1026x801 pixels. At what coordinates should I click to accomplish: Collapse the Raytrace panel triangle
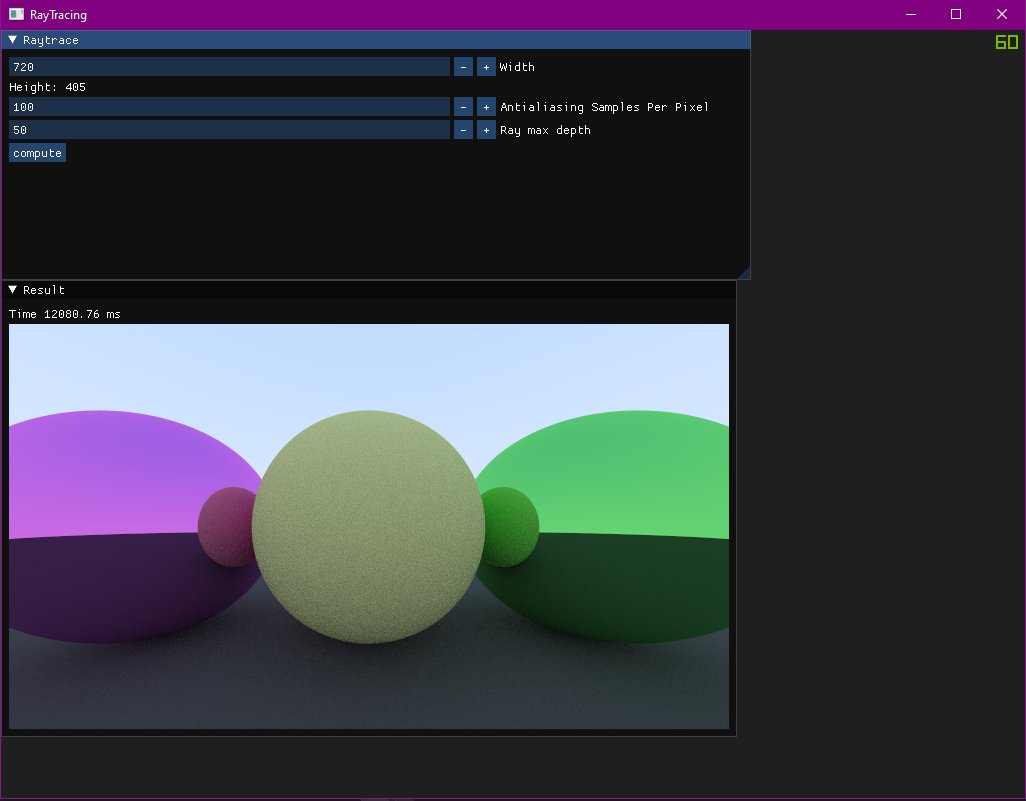pyautogui.click(x=12, y=40)
